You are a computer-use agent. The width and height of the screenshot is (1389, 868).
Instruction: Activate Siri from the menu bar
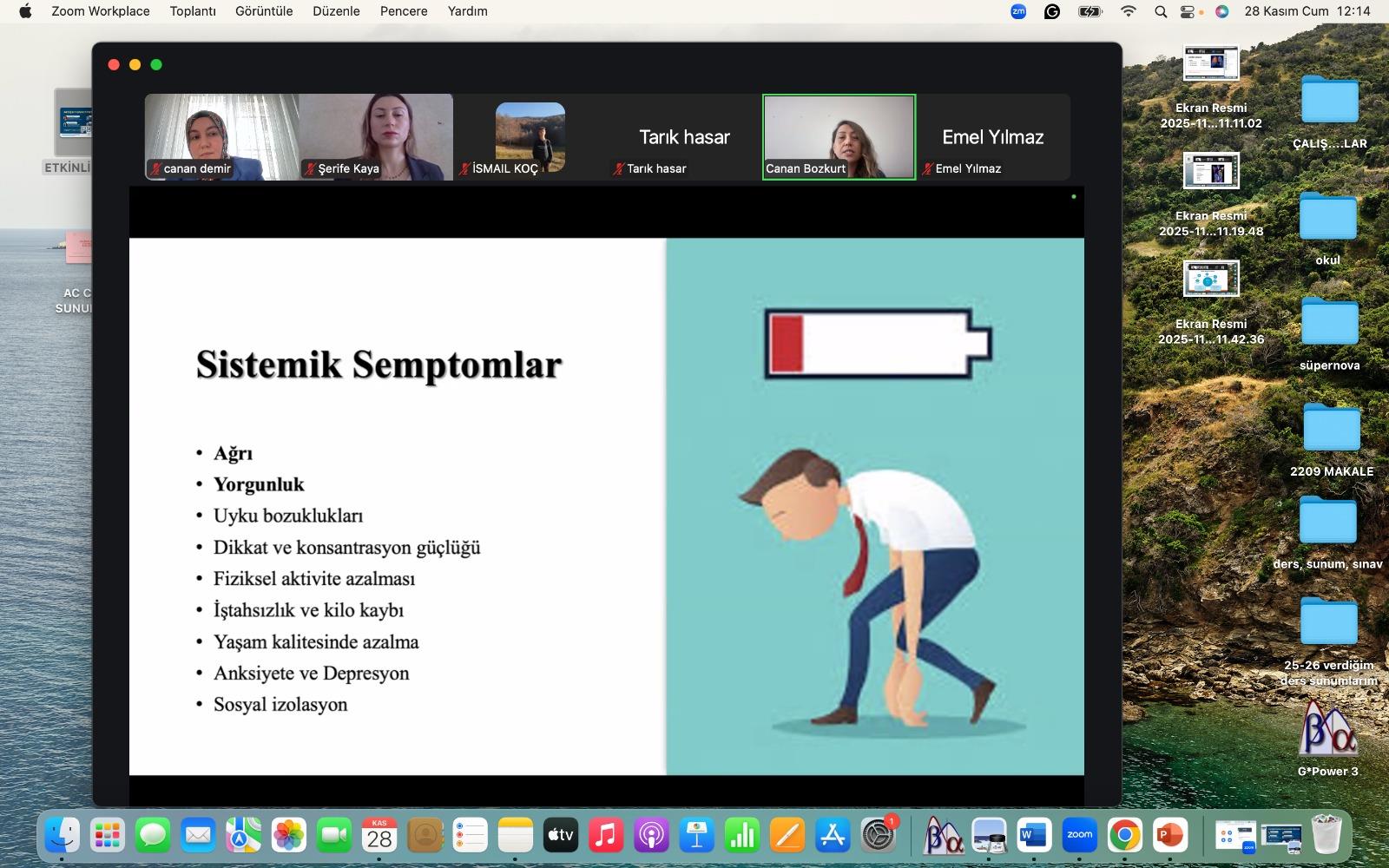click(1221, 11)
